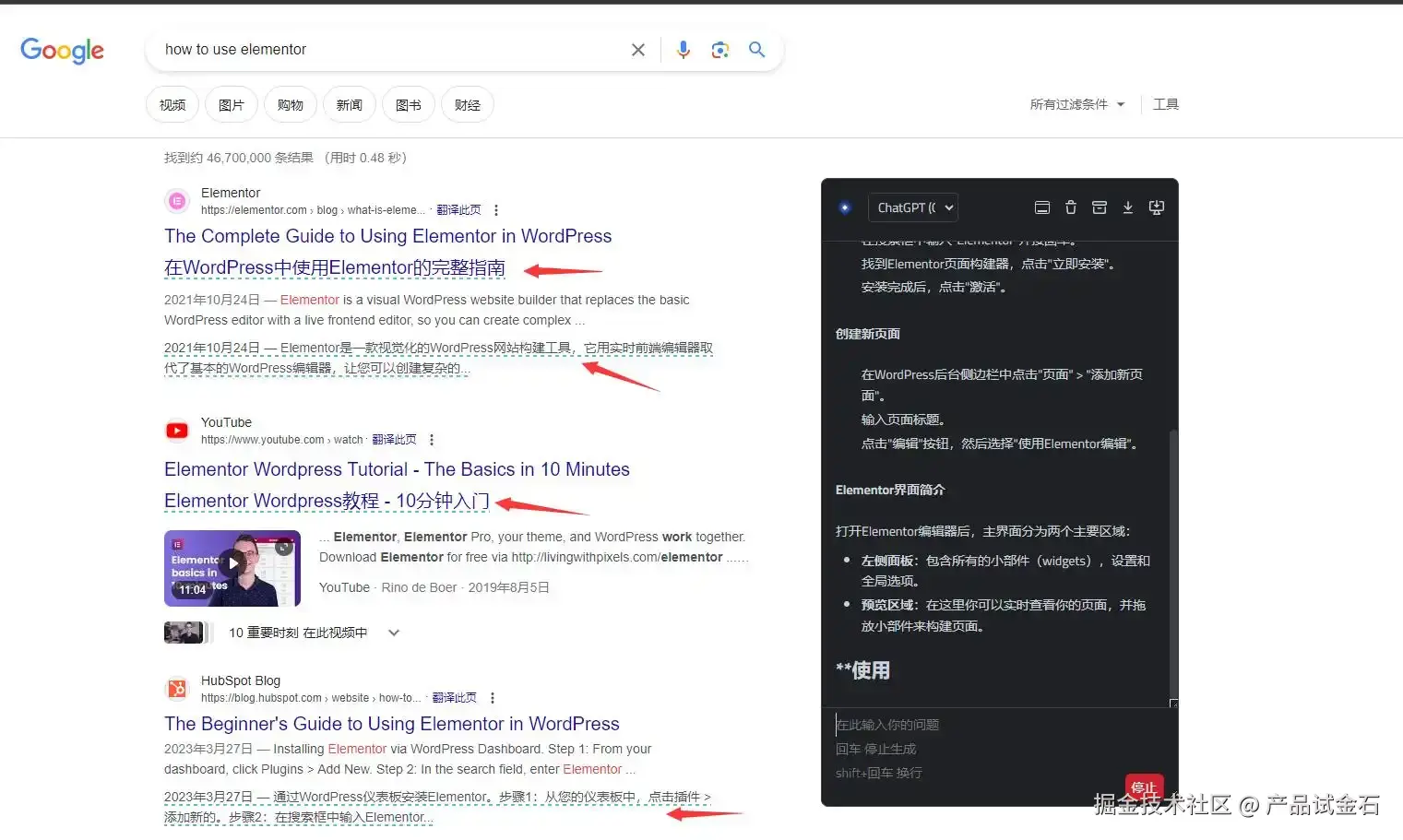Click the resize handle above the chat input
1403x840 pixels.
point(1173,704)
